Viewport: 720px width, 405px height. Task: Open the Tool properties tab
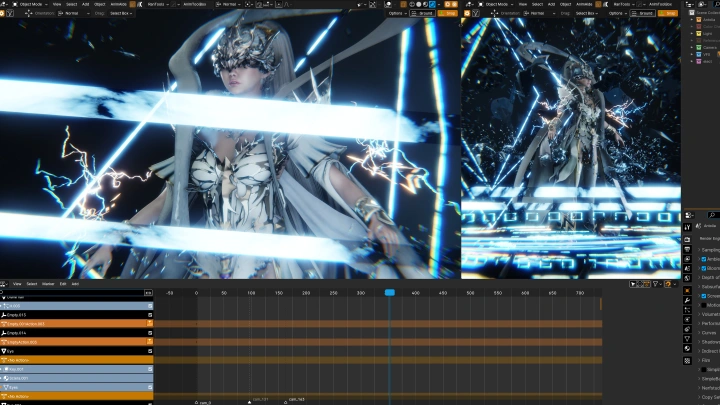[687, 227]
